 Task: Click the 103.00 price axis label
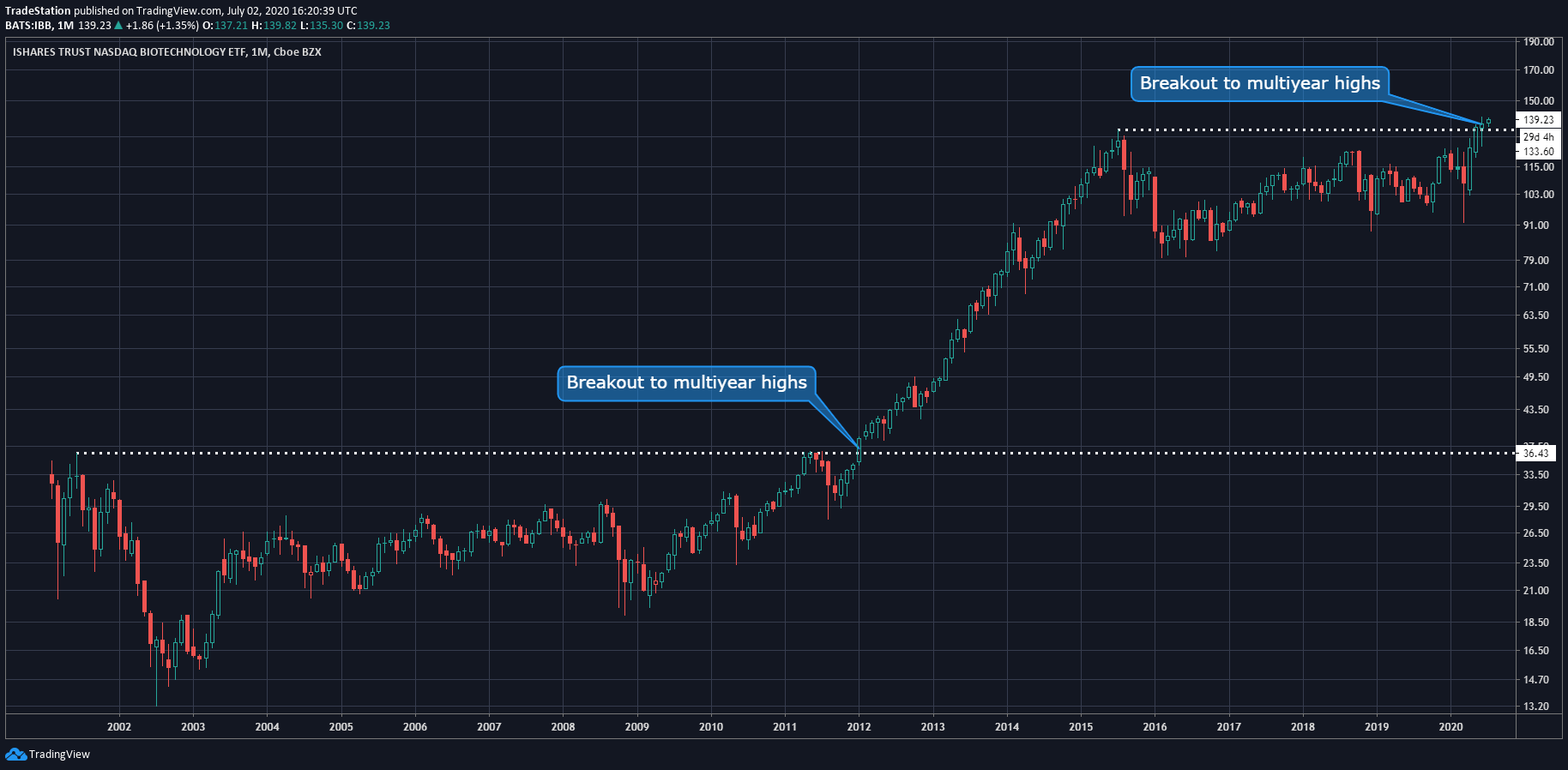(x=1539, y=195)
